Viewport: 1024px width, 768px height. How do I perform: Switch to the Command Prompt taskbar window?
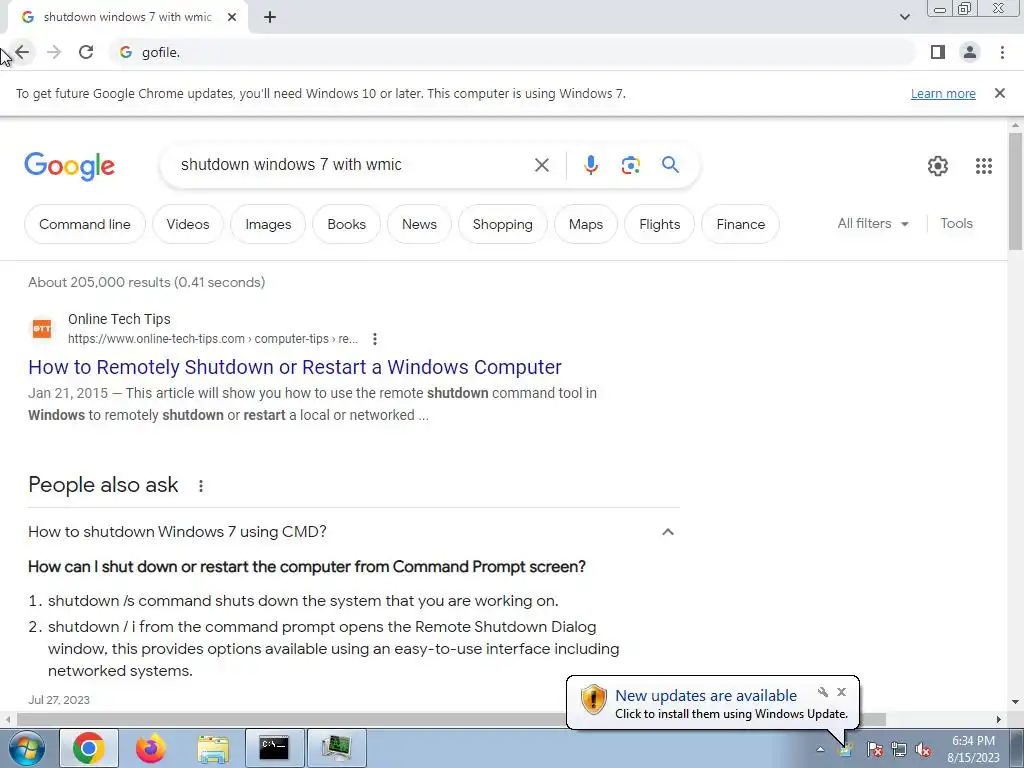coord(274,748)
